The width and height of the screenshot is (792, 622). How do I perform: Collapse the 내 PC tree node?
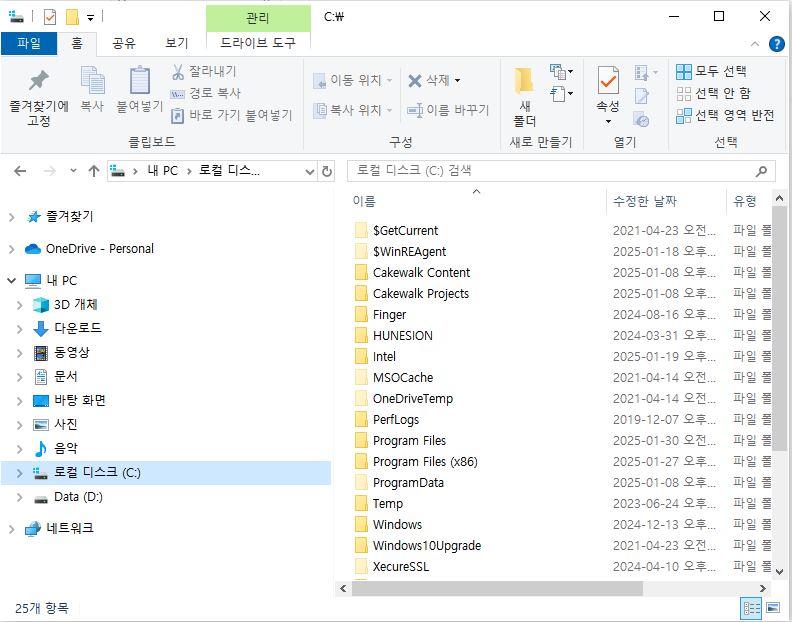click(12, 280)
